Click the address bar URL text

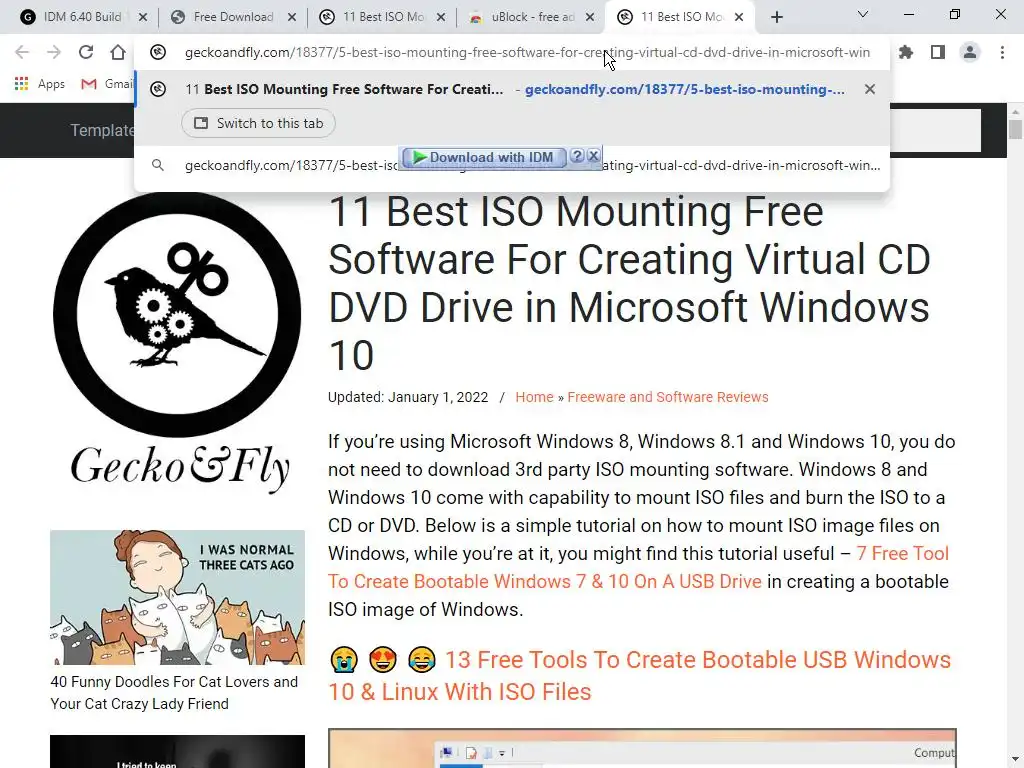click(527, 52)
